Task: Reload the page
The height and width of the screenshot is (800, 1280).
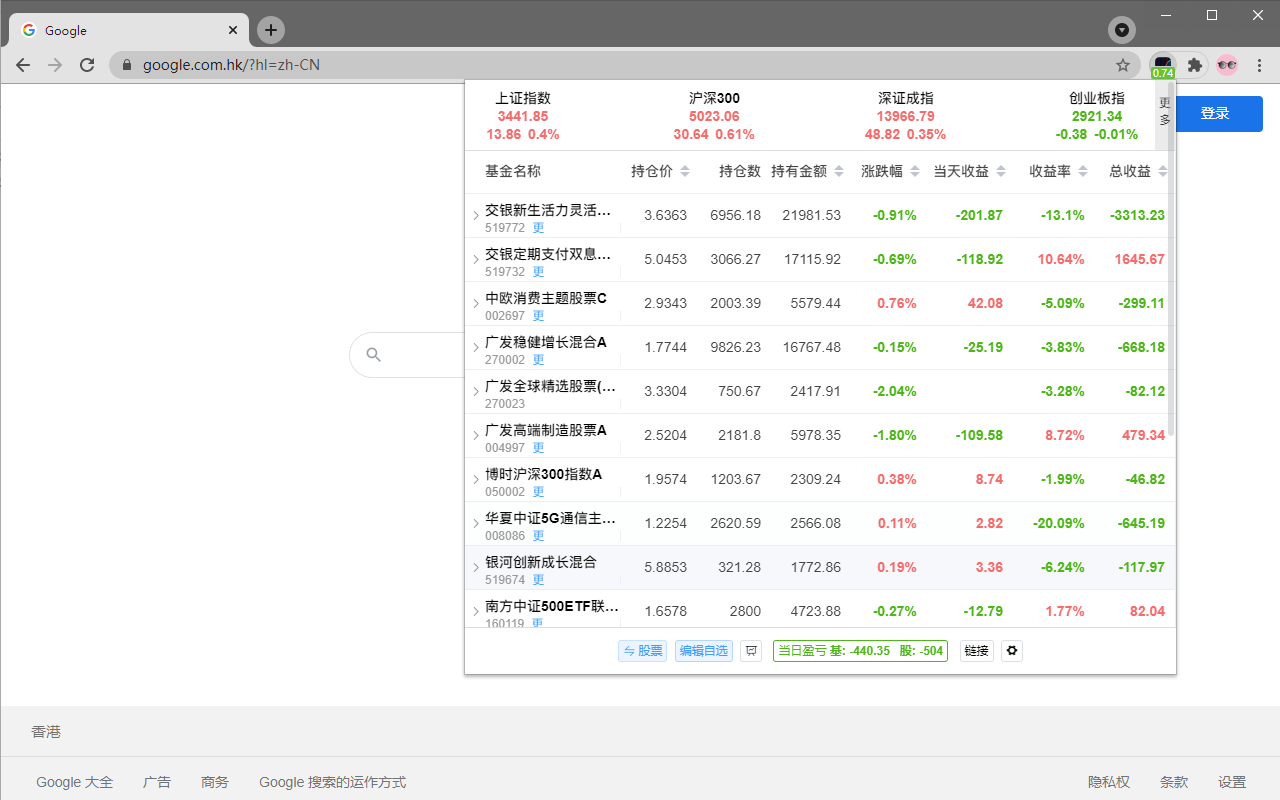Action: 87,64
